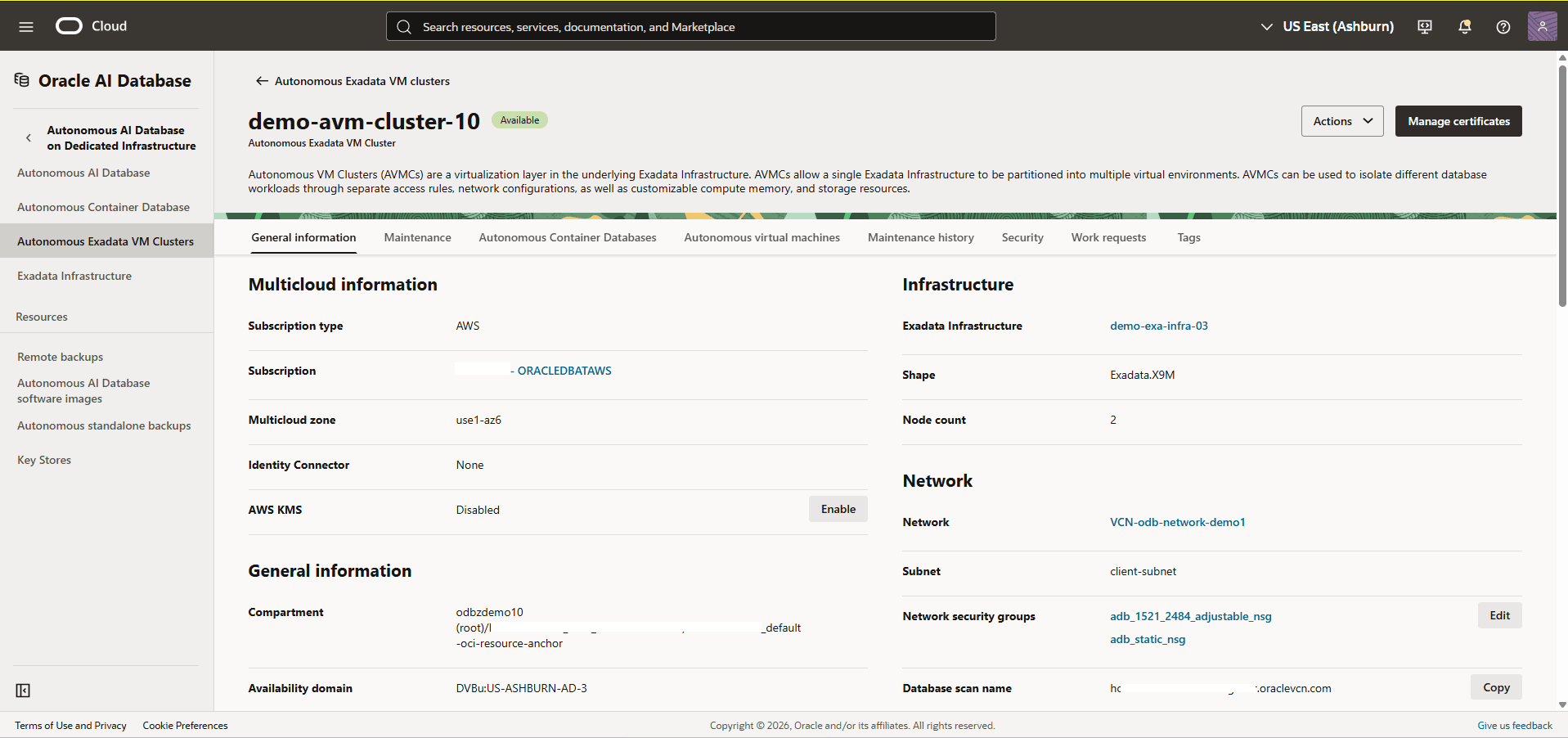Click the search resources input field
This screenshot has height=738, width=1568.
tap(691, 26)
